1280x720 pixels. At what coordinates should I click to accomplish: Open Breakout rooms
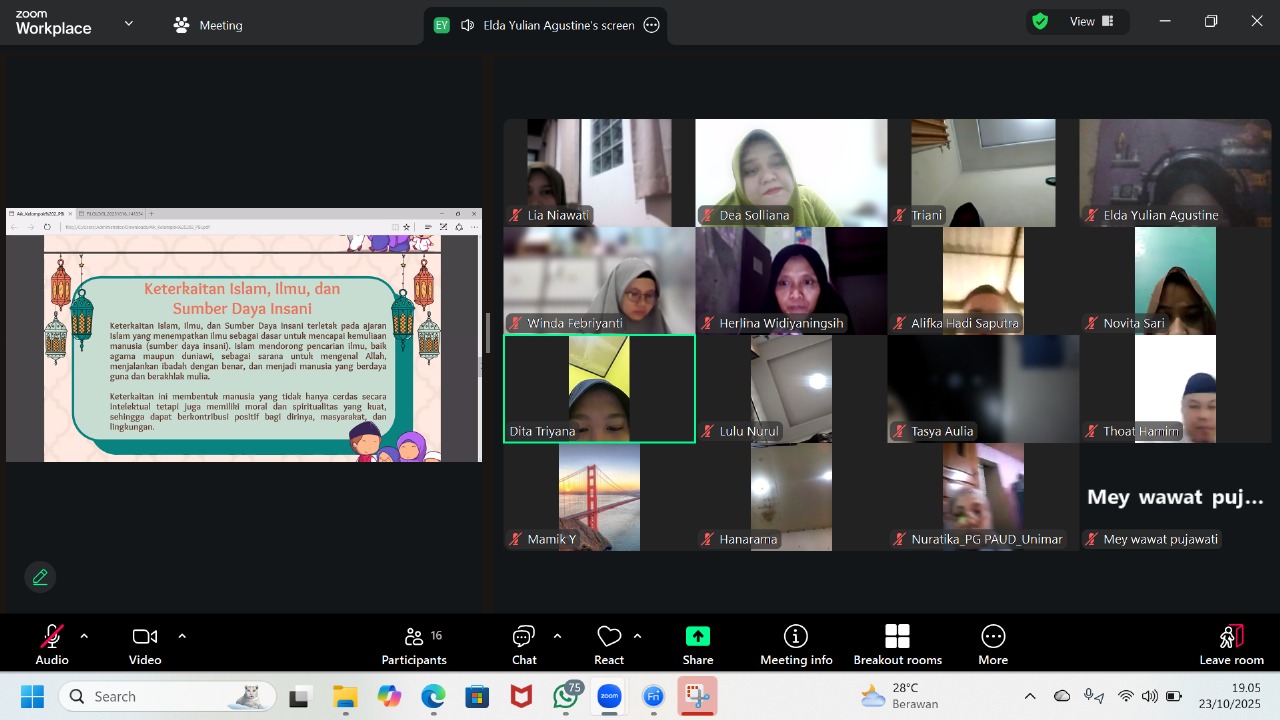coord(897,645)
